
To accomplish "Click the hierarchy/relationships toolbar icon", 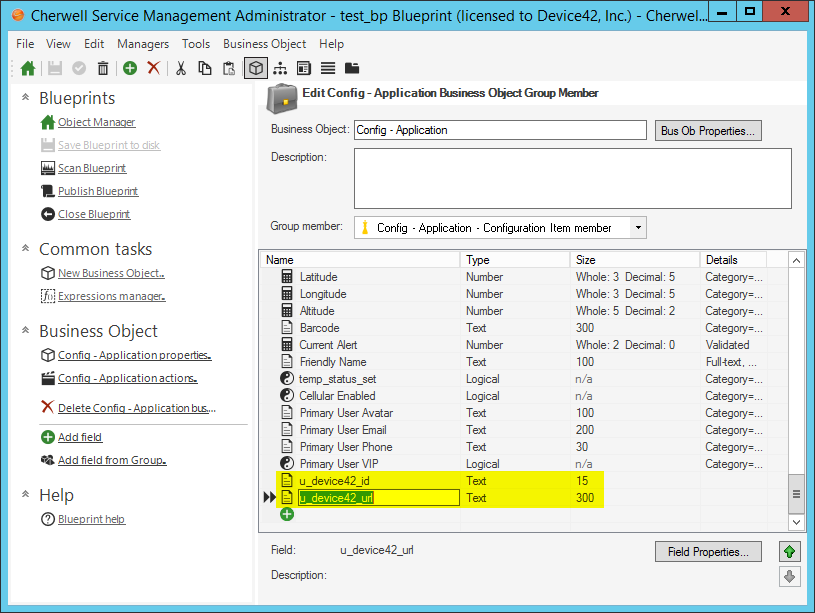I will (282, 68).
